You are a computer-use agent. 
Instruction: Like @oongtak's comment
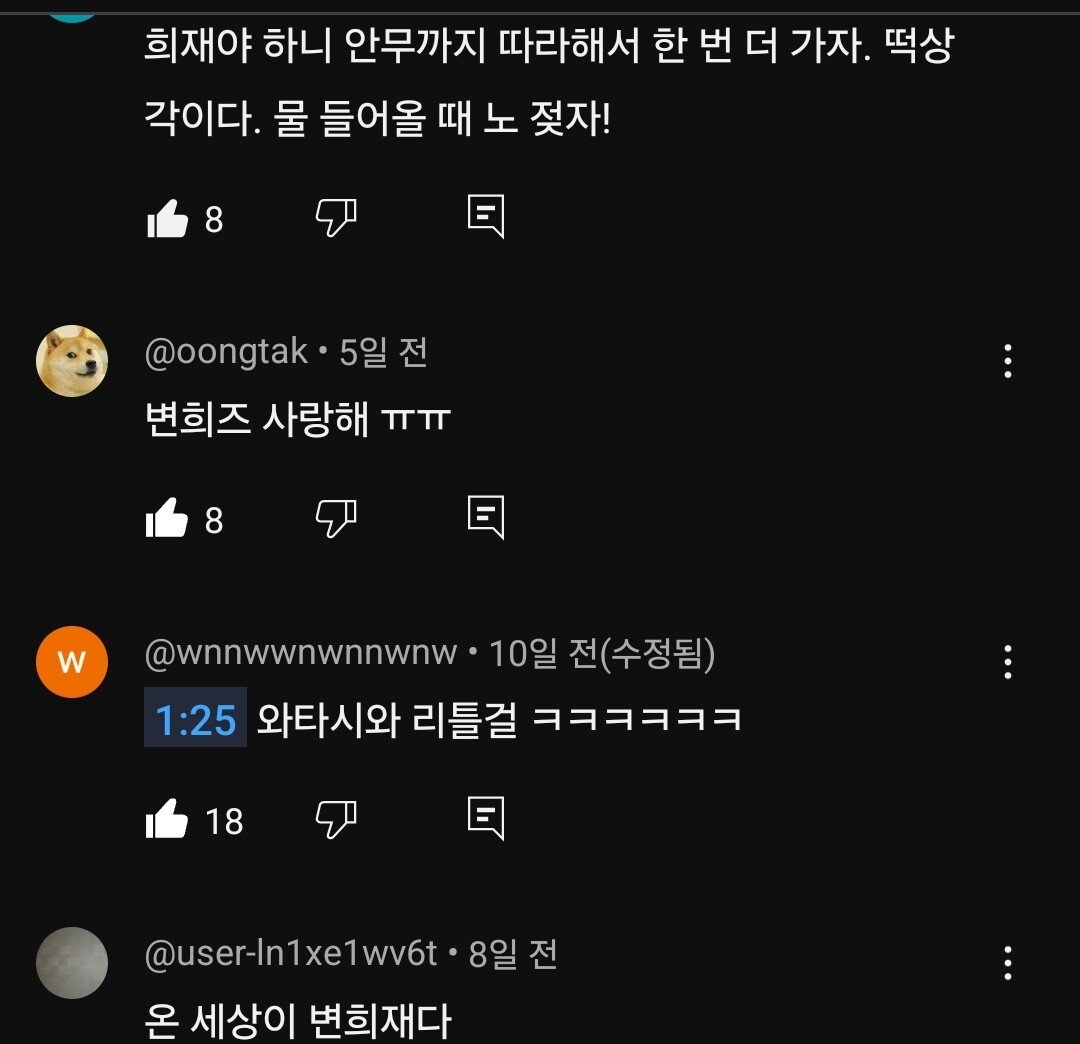click(x=167, y=518)
